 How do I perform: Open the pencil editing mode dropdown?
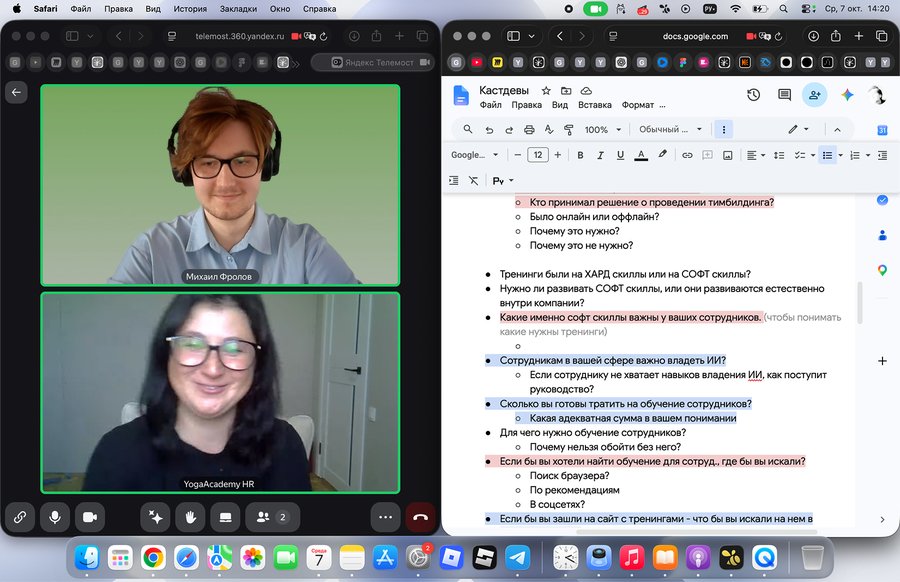tap(798, 130)
